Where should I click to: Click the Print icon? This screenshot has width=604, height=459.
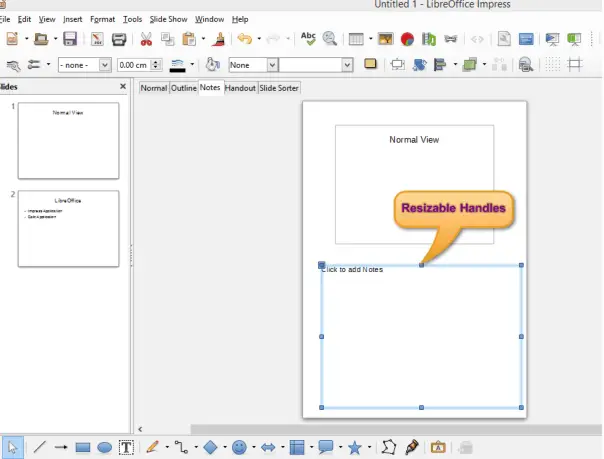coord(119,39)
